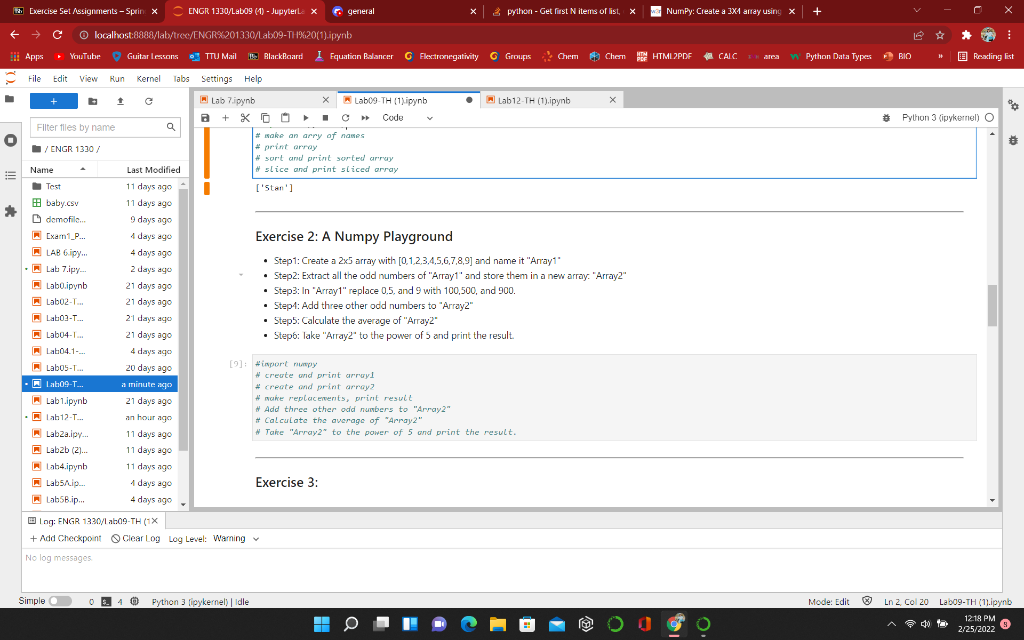The height and width of the screenshot is (640, 1024).
Task: Restart the kernel
Action: [x=344, y=118]
